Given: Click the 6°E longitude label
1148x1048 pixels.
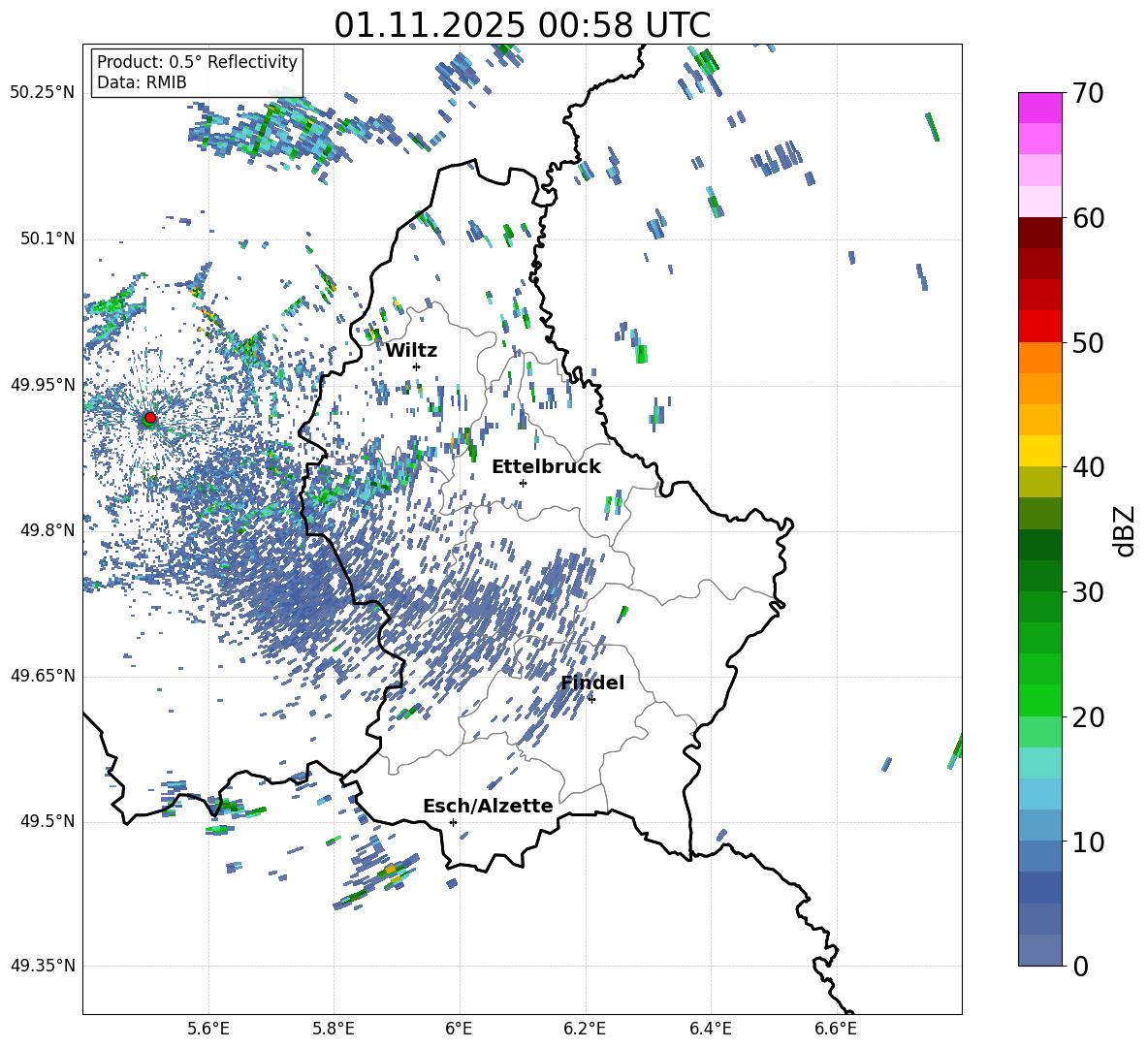Looking at the screenshot, I should click(x=459, y=1029).
